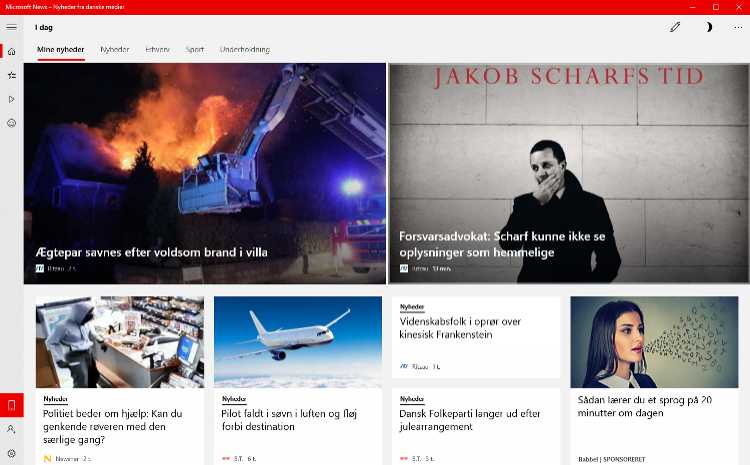Open the airplane photo thumbnail
This screenshot has width=750, height=465.
pyautogui.click(x=298, y=342)
